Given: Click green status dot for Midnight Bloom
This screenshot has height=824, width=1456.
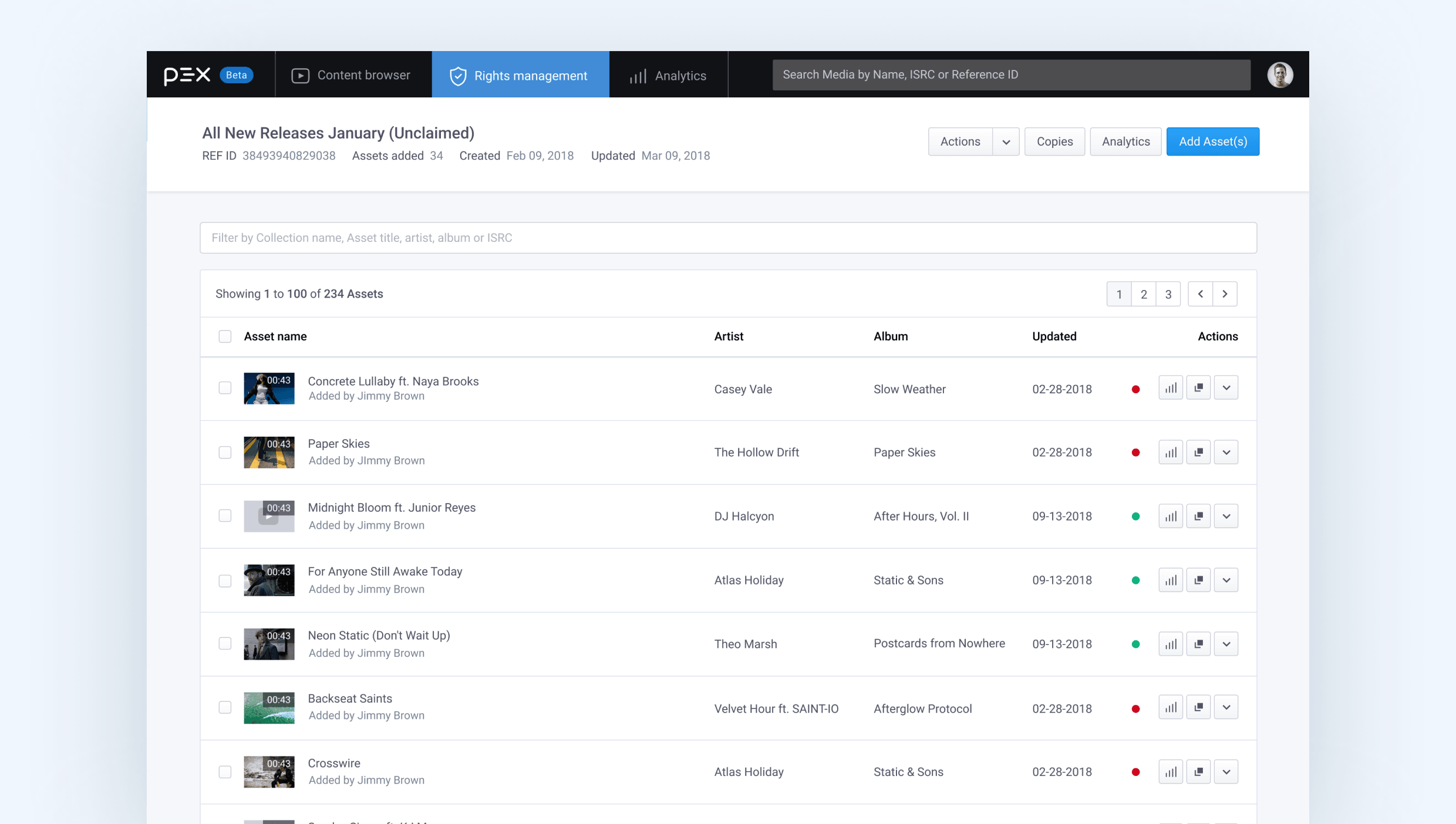Looking at the screenshot, I should [x=1135, y=516].
